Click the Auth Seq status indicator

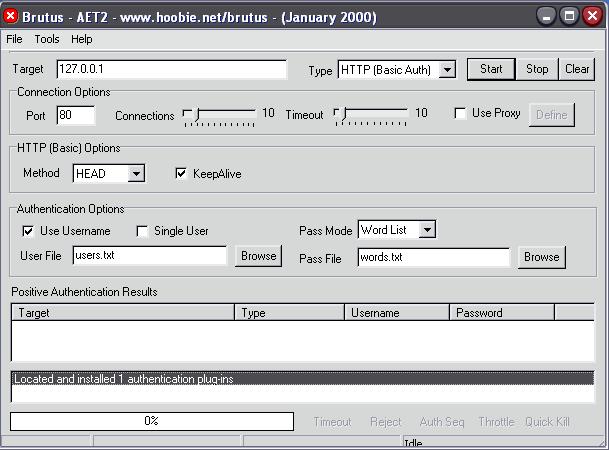coord(442,422)
